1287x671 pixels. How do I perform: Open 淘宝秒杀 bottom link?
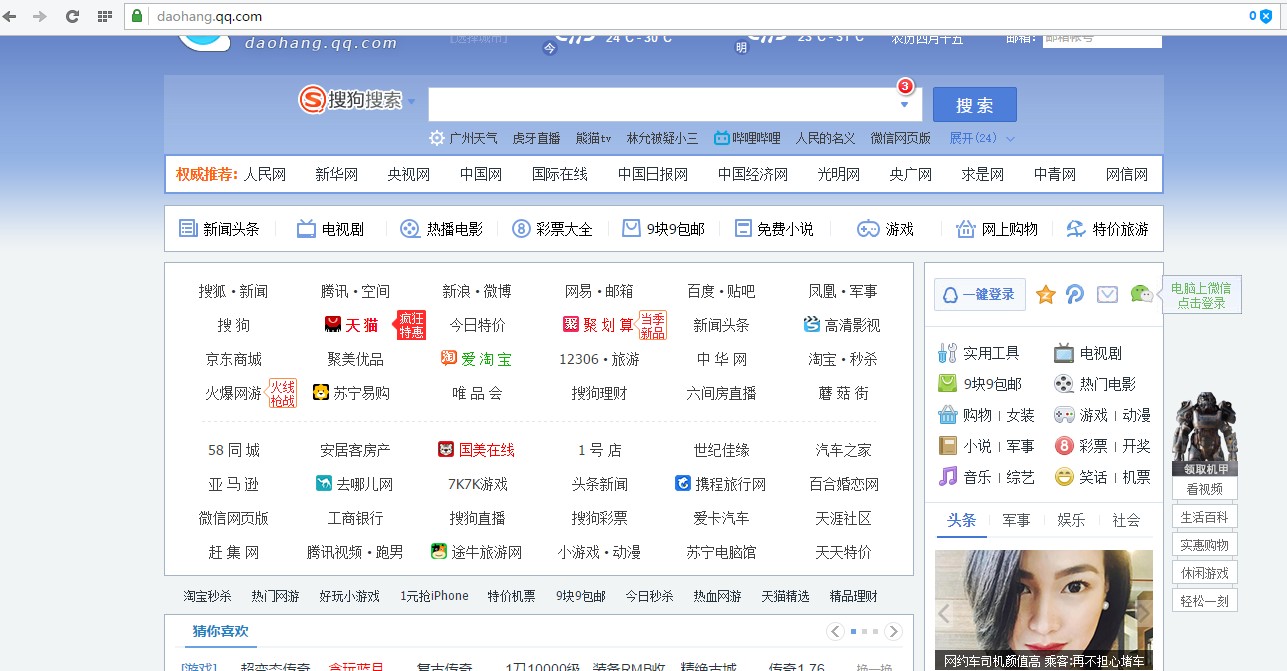pos(207,596)
